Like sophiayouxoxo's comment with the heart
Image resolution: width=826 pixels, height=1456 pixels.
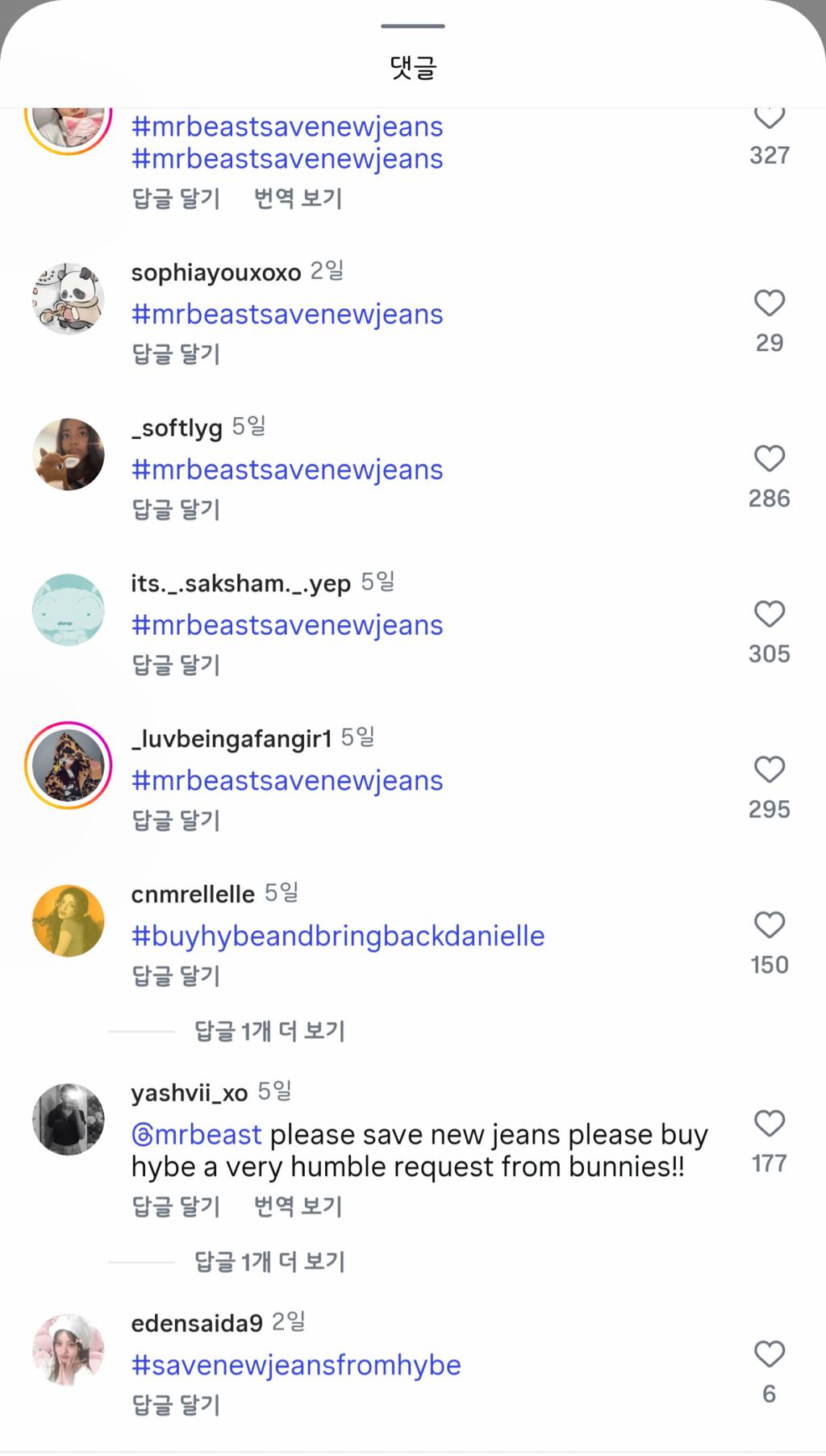(x=769, y=303)
